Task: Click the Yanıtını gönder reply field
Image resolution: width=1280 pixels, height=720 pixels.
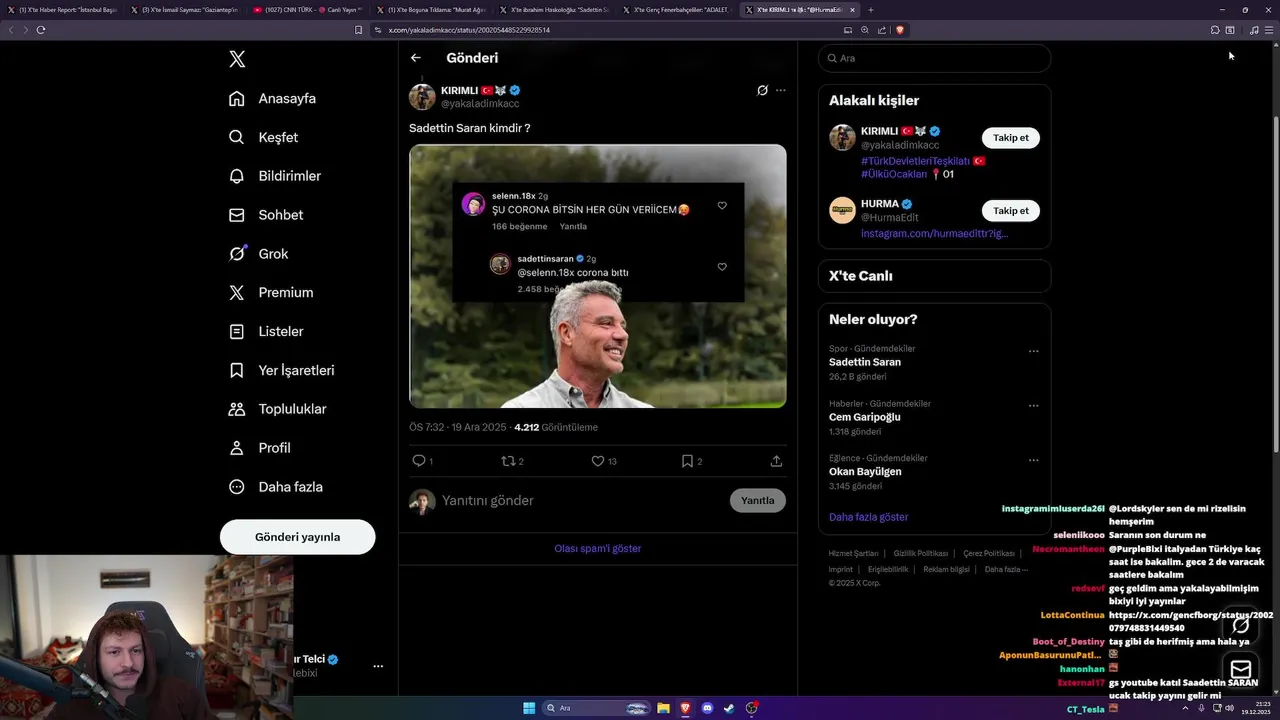Action: [x=580, y=500]
